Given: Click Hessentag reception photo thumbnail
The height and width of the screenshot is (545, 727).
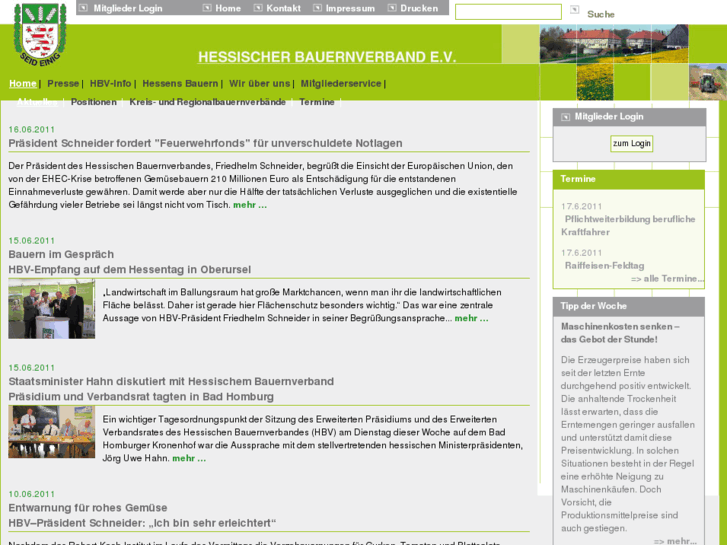Looking at the screenshot, I should pos(51,308).
